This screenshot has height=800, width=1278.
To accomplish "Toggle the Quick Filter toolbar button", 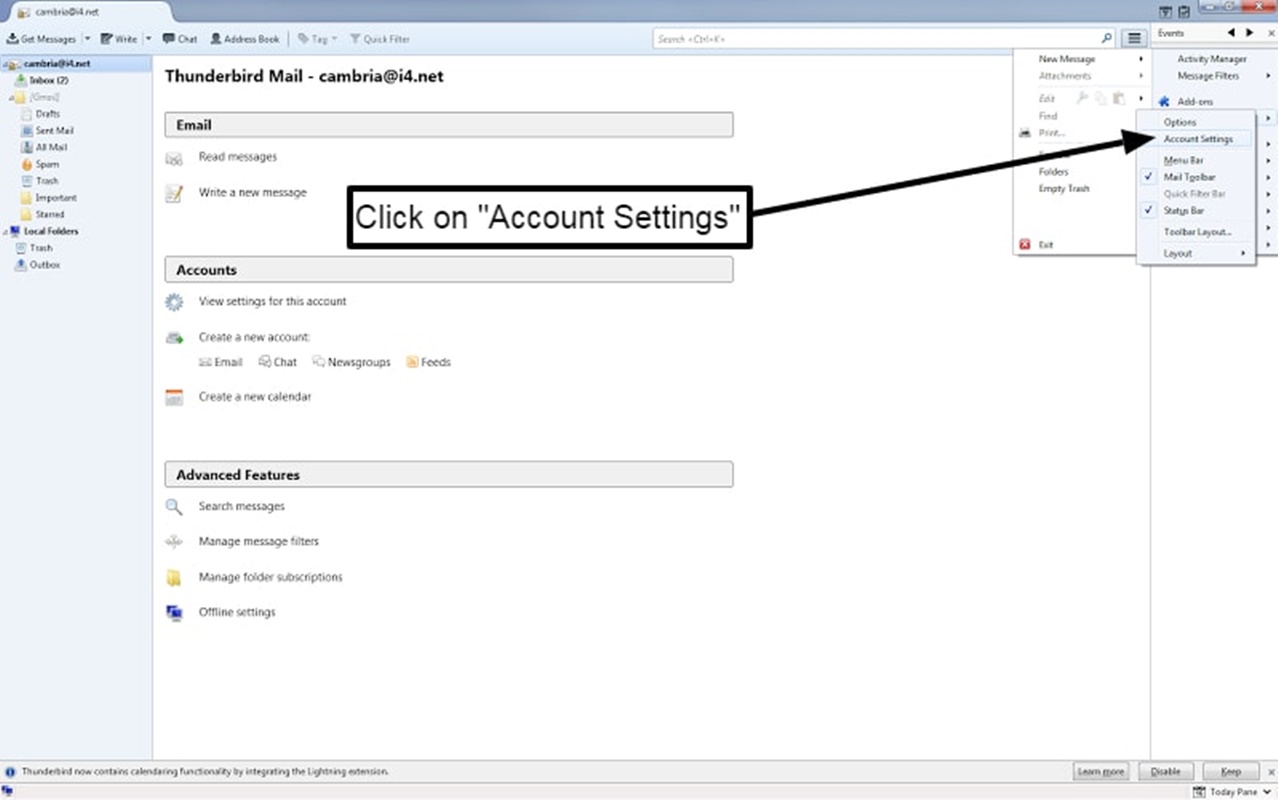I will [x=380, y=39].
